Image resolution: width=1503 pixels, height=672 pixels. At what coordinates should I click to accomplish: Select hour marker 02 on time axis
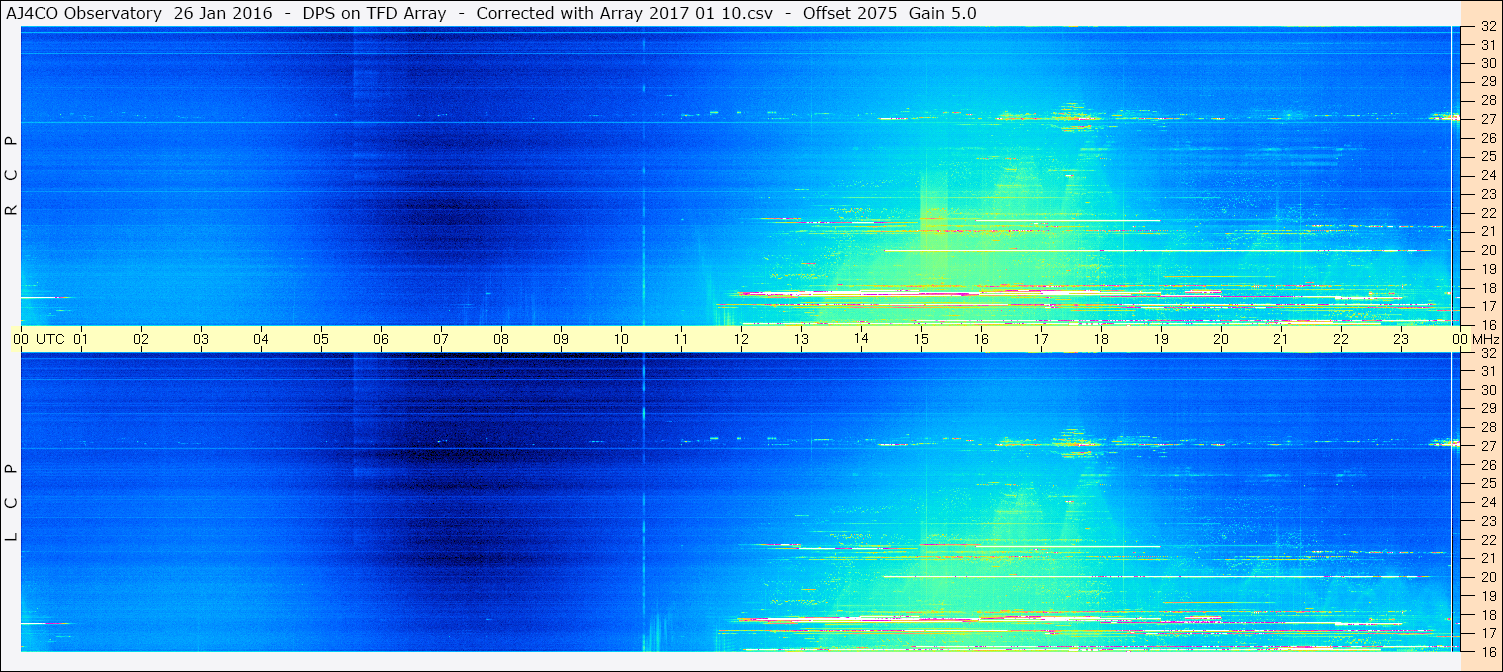(x=141, y=339)
